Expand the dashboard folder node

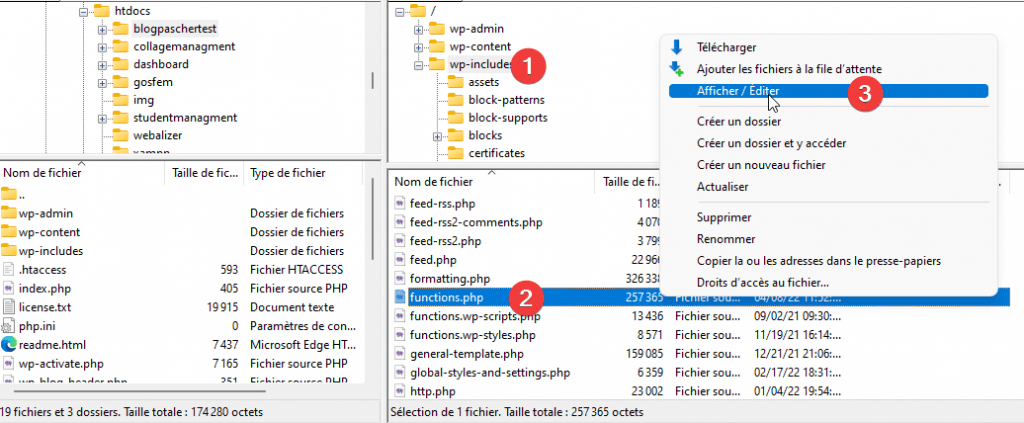(102, 65)
